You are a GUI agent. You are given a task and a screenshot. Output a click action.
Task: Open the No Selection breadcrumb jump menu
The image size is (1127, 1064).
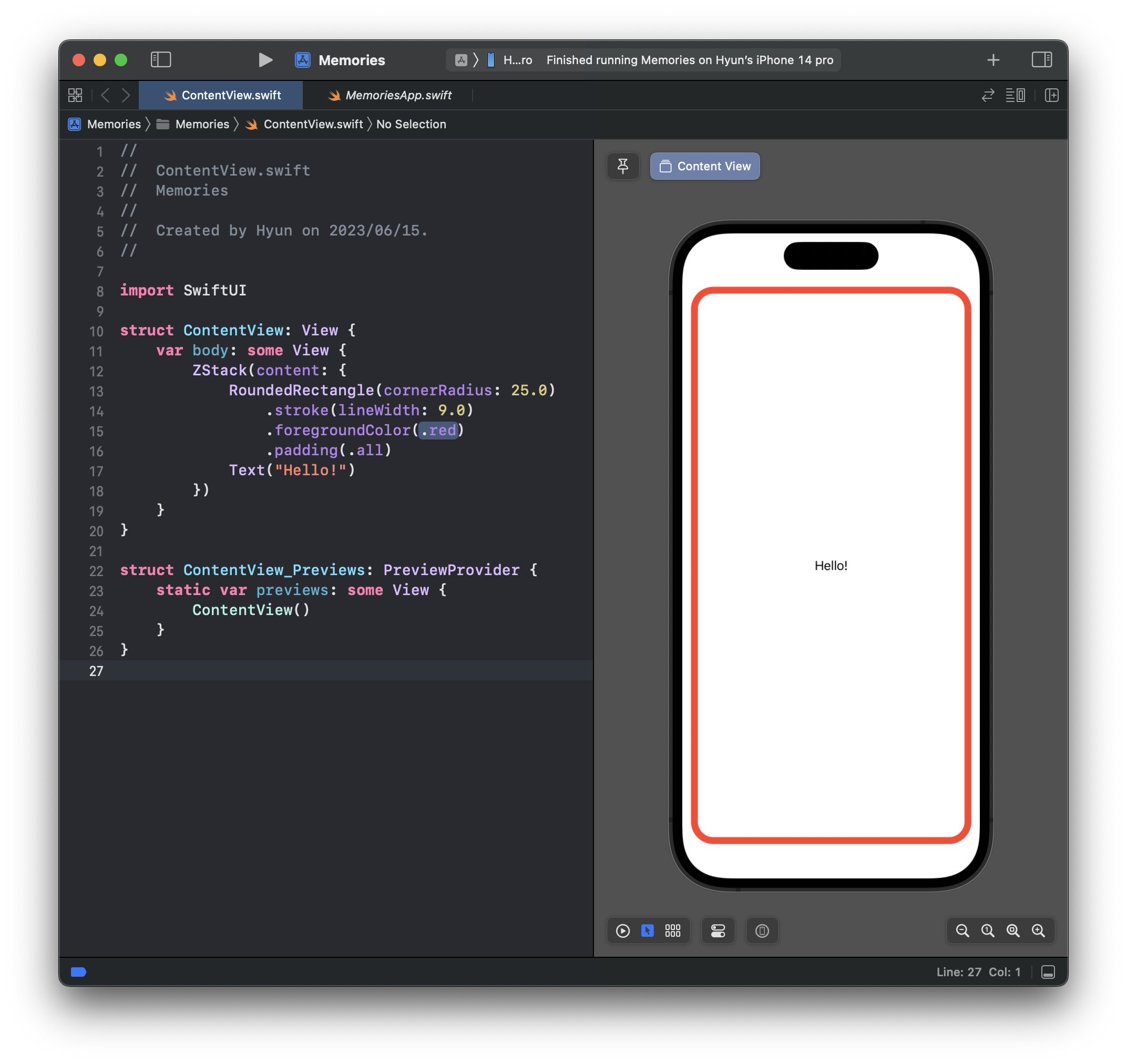[411, 124]
